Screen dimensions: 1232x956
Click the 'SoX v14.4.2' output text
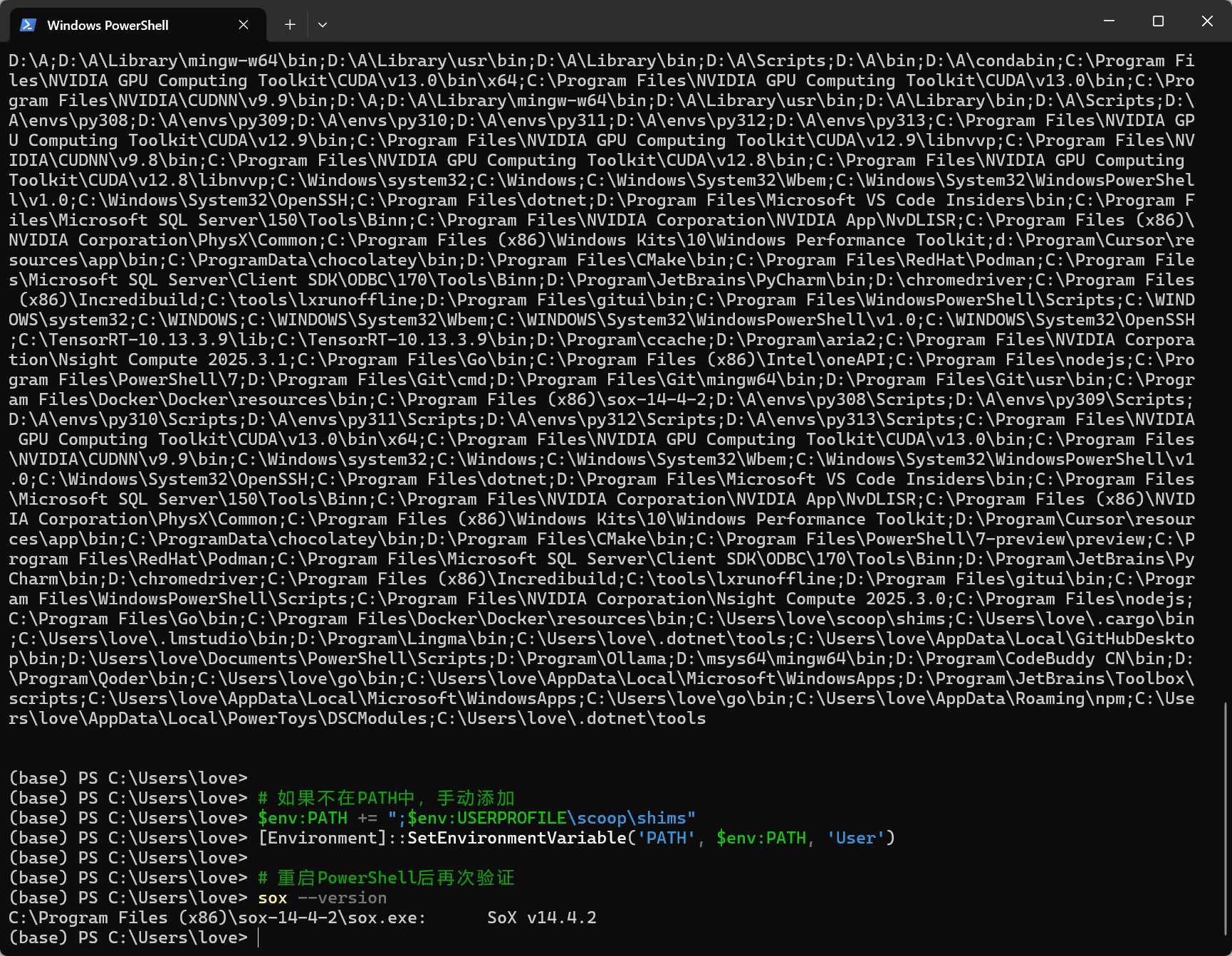point(542,918)
